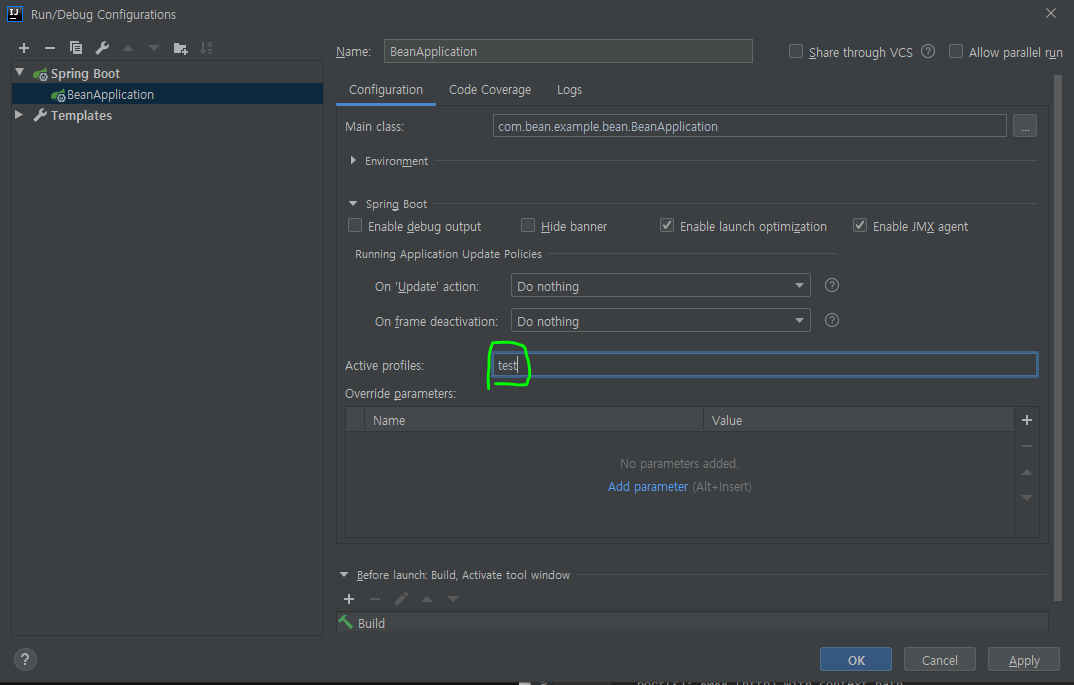
Task: Select the Build task row
Action: 692,623
